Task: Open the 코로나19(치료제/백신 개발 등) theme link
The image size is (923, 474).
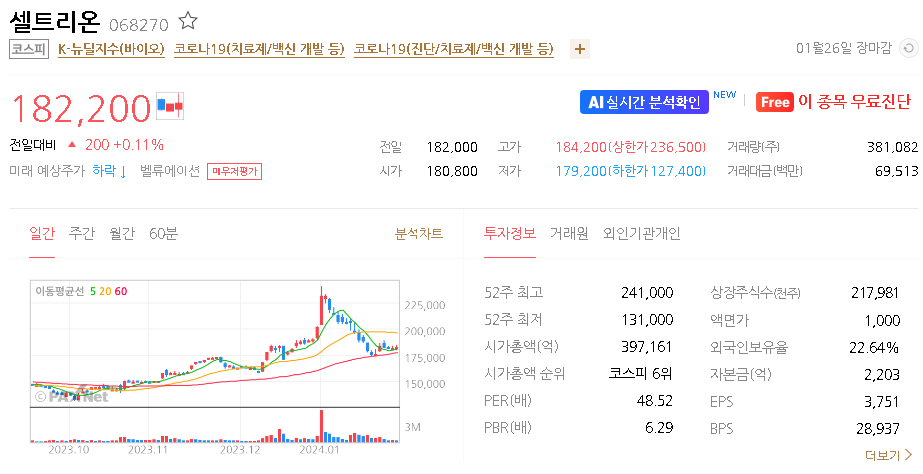Action: point(259,48)
